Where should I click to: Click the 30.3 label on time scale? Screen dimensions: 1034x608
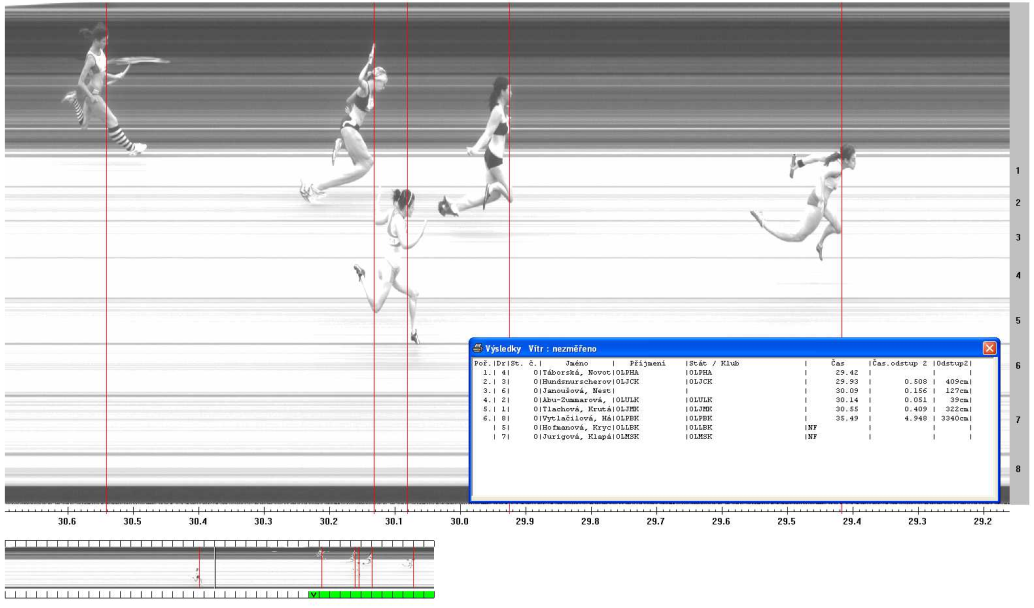[263, 522]
